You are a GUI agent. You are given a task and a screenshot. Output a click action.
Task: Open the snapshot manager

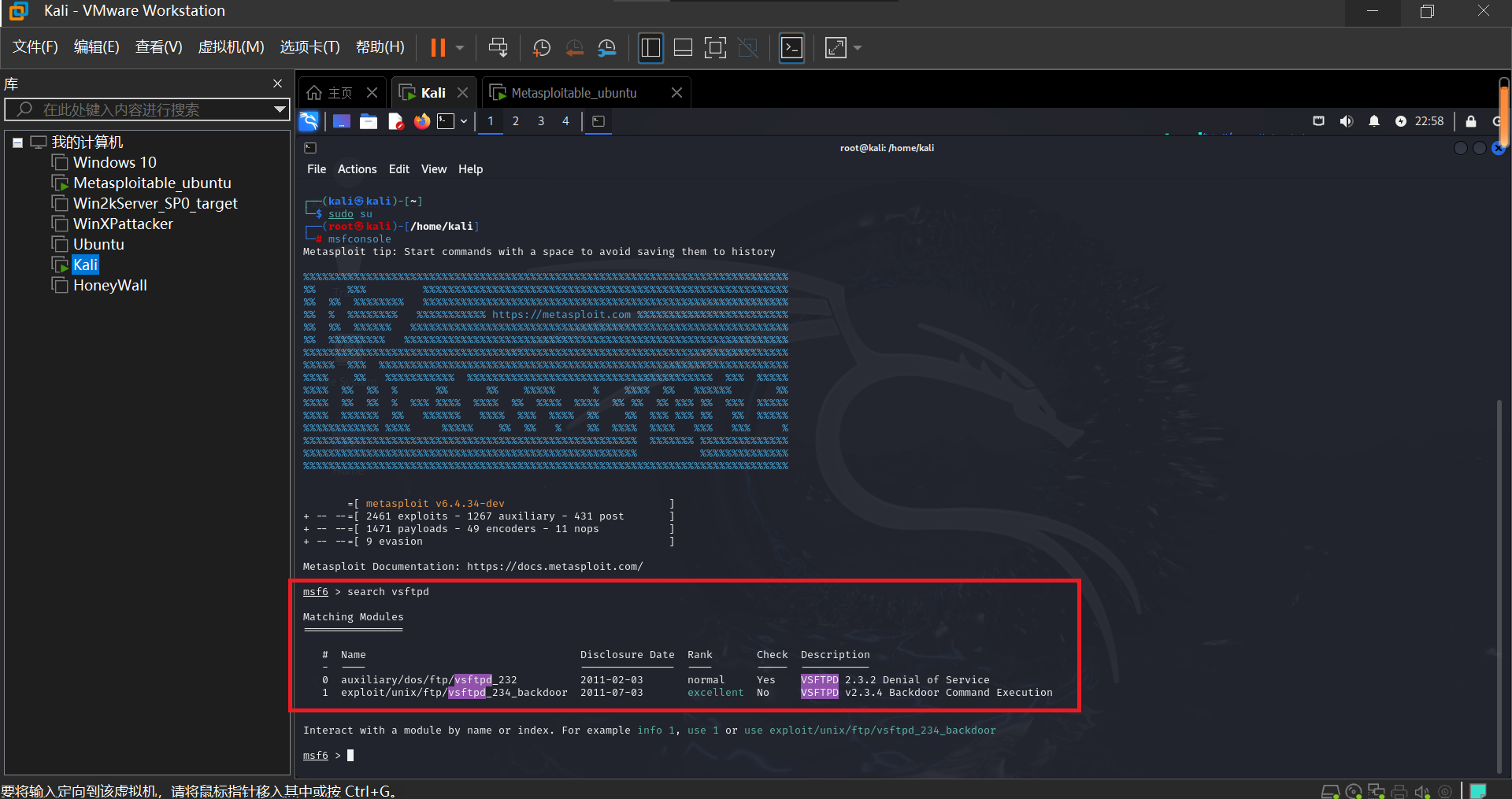tap(607, 48)
